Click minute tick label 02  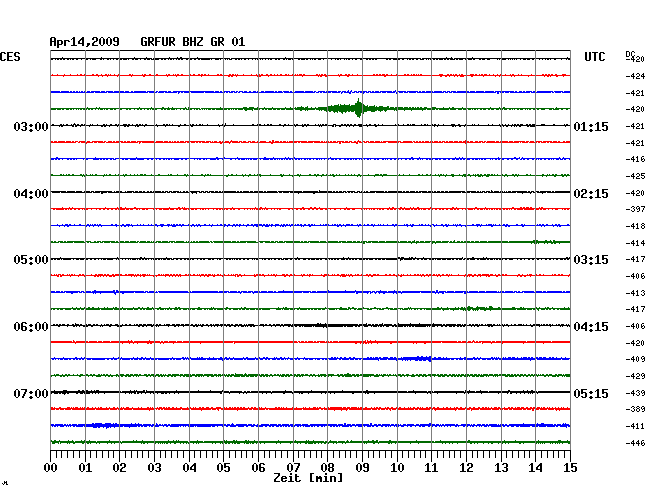pyautogui.click(x=119, y=468)
